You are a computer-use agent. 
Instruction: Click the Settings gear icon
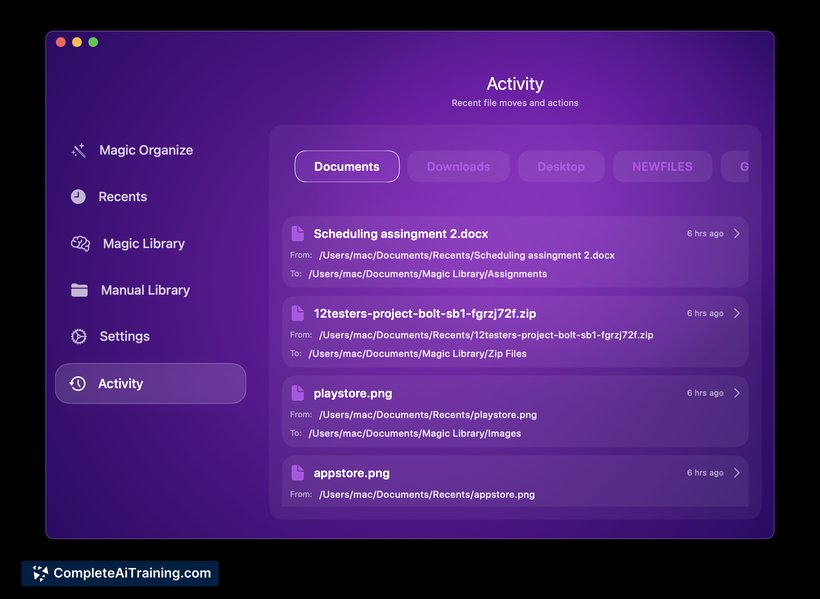click(x=79, y=336)
